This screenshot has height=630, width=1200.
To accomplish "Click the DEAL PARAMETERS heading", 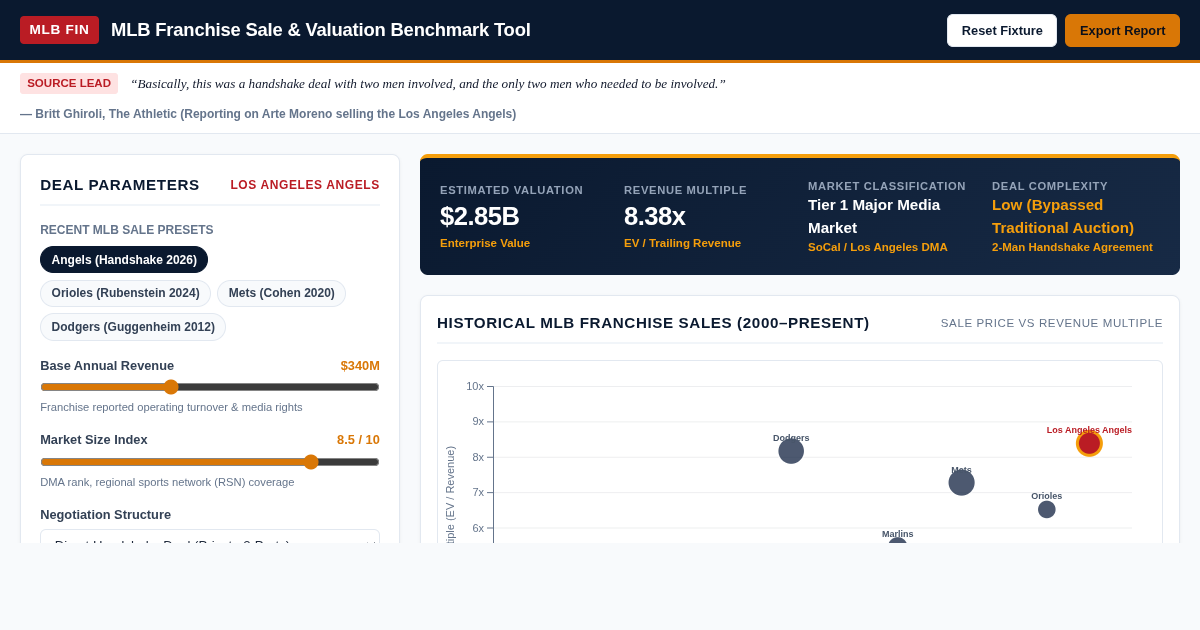I will tap(120, 185).
